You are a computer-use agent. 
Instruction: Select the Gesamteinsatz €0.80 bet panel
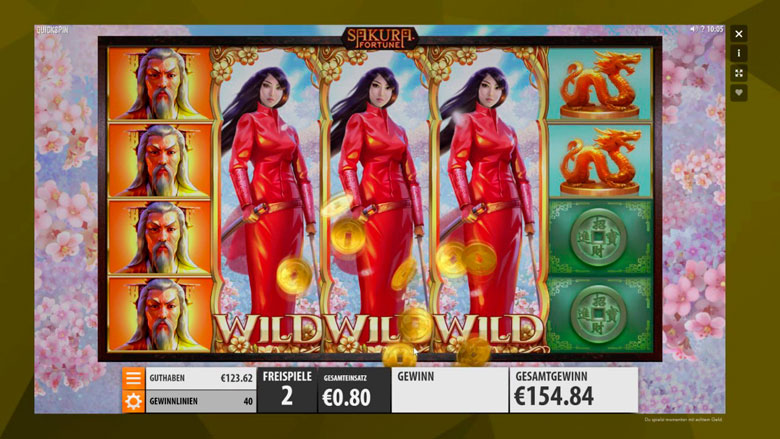click(x=354, y=390)
